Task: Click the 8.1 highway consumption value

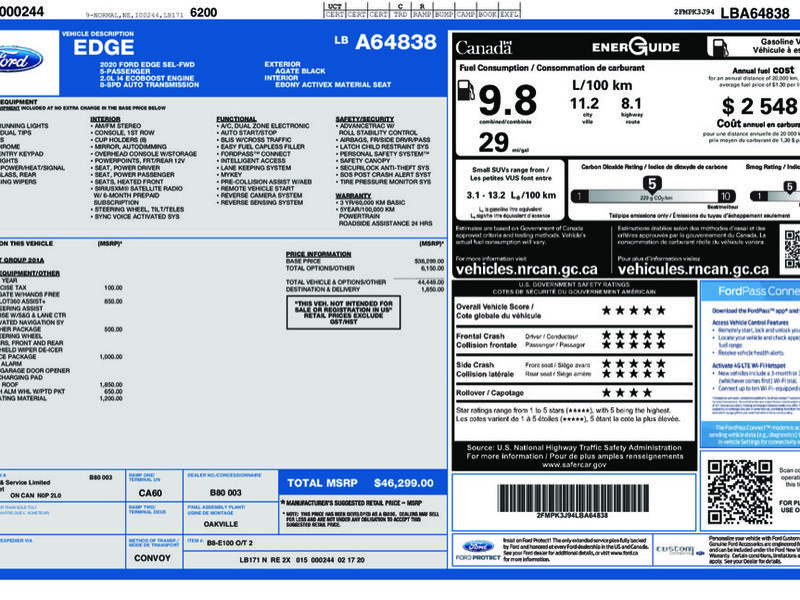Action: [x=631, y=104]
